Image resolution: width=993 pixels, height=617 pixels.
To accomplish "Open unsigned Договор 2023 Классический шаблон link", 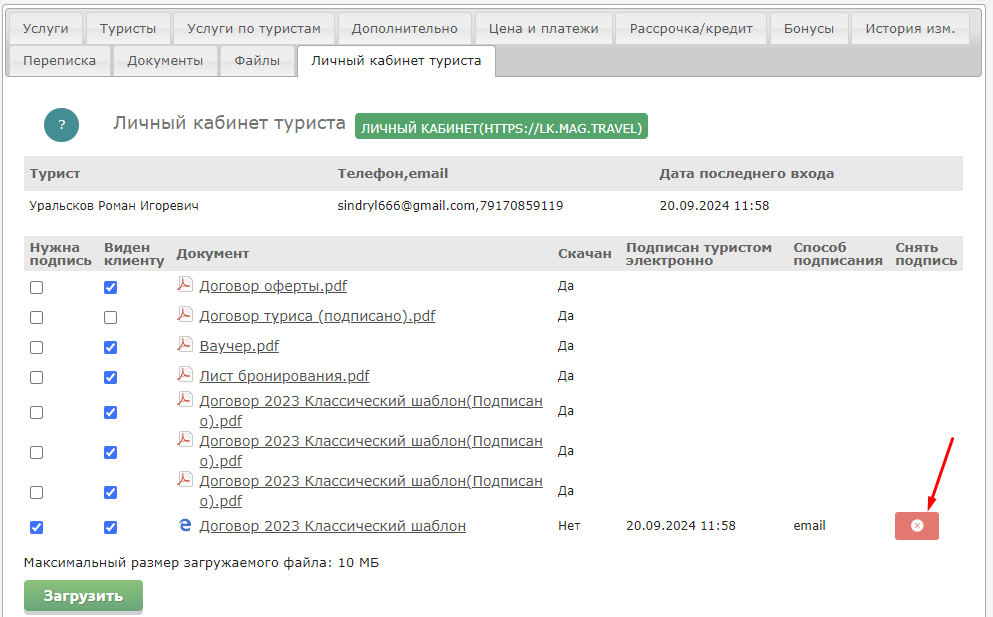I will [x=332, y=526].
